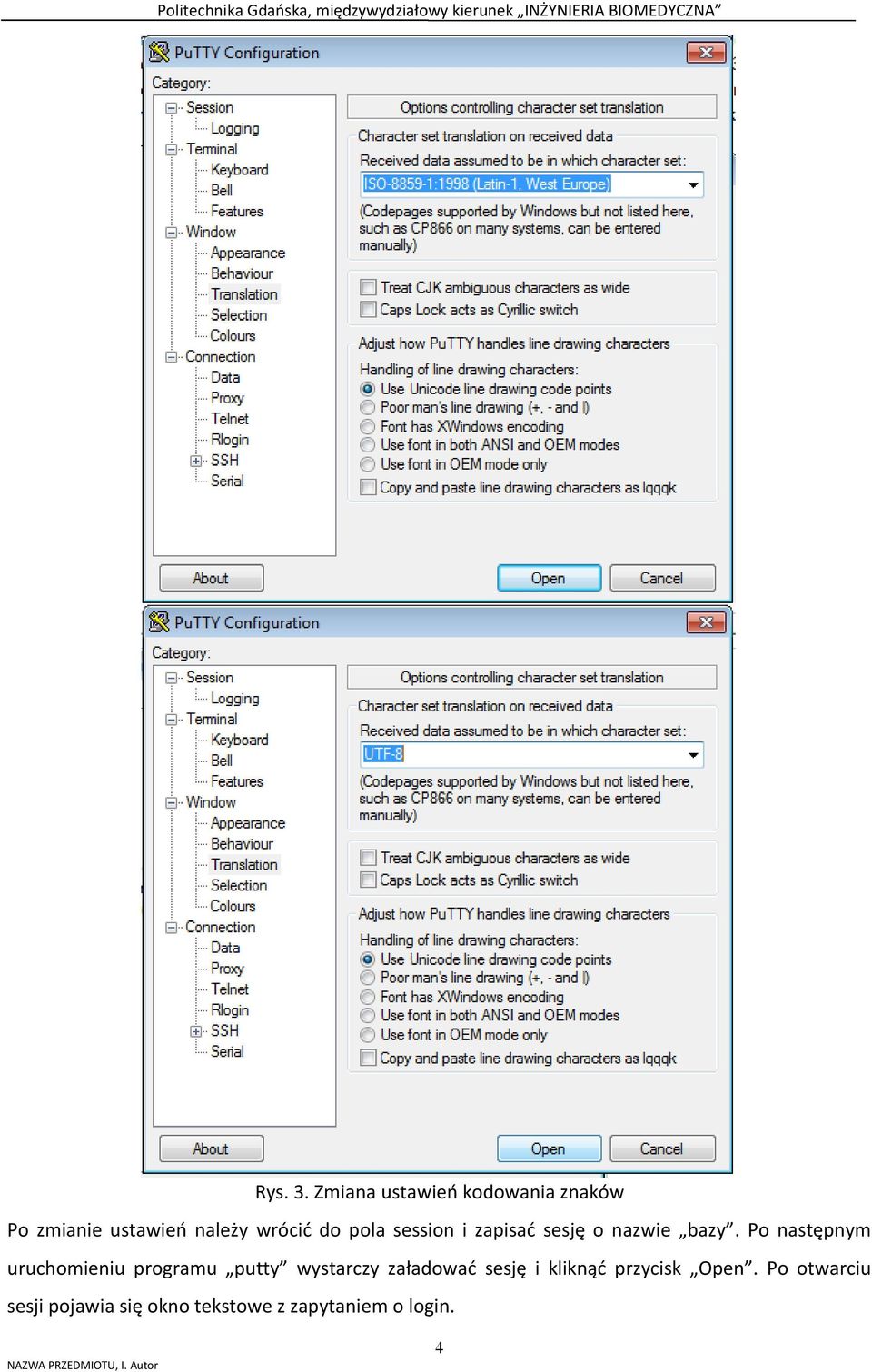Collapse Window node in upper window tree

[x=171, y=232]
